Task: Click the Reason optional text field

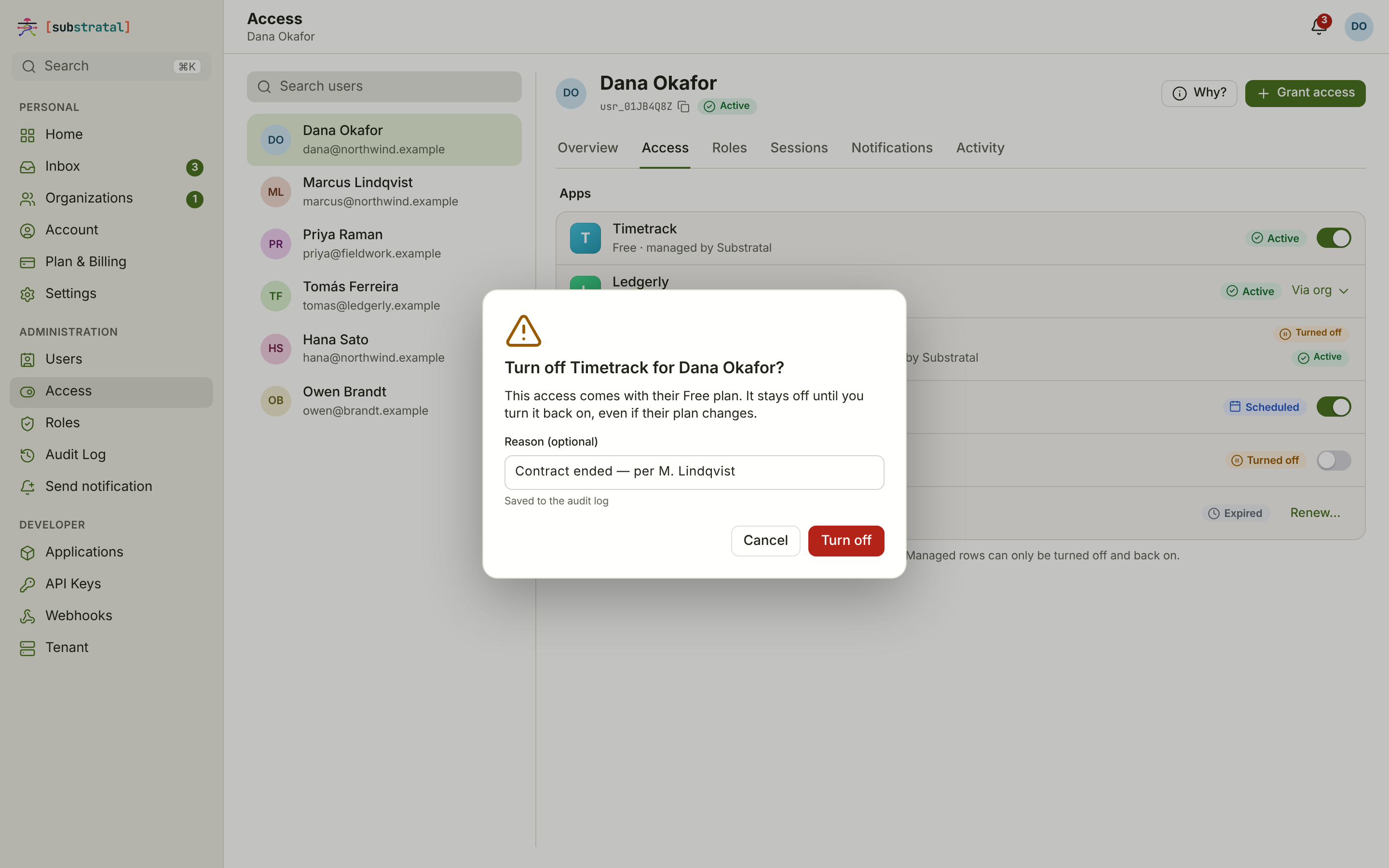Action: 694,472
